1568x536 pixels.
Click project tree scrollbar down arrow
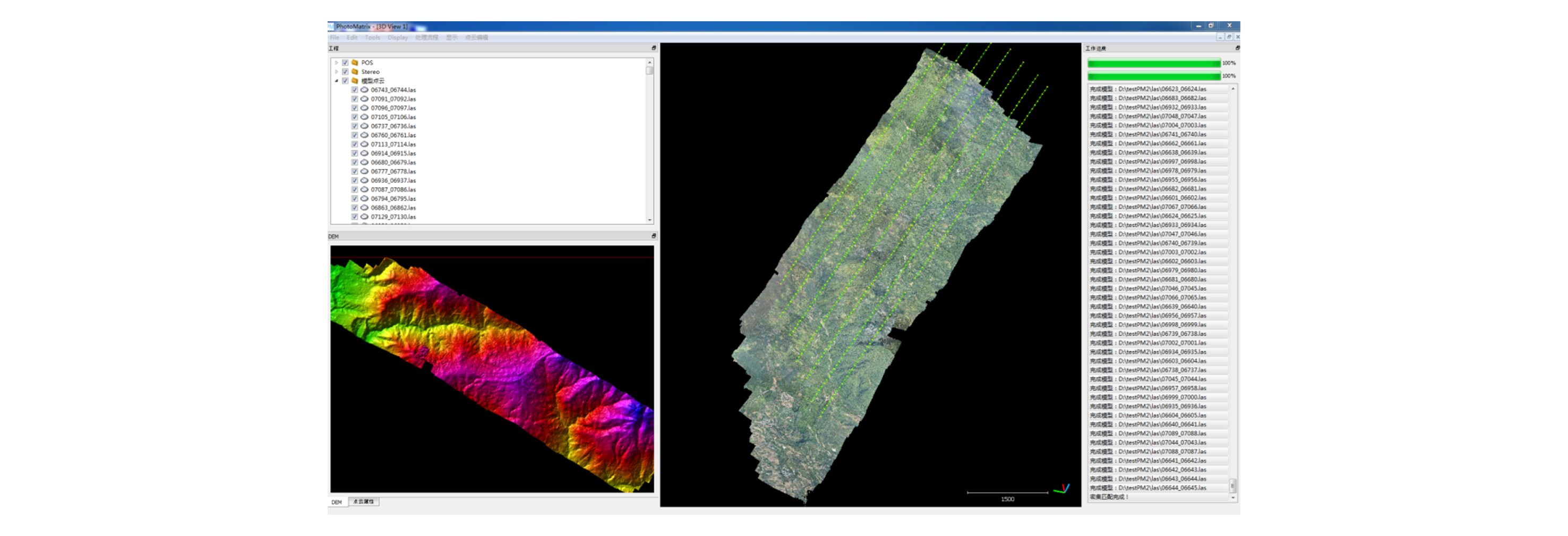pyautogui.click(x=649, y=220)
